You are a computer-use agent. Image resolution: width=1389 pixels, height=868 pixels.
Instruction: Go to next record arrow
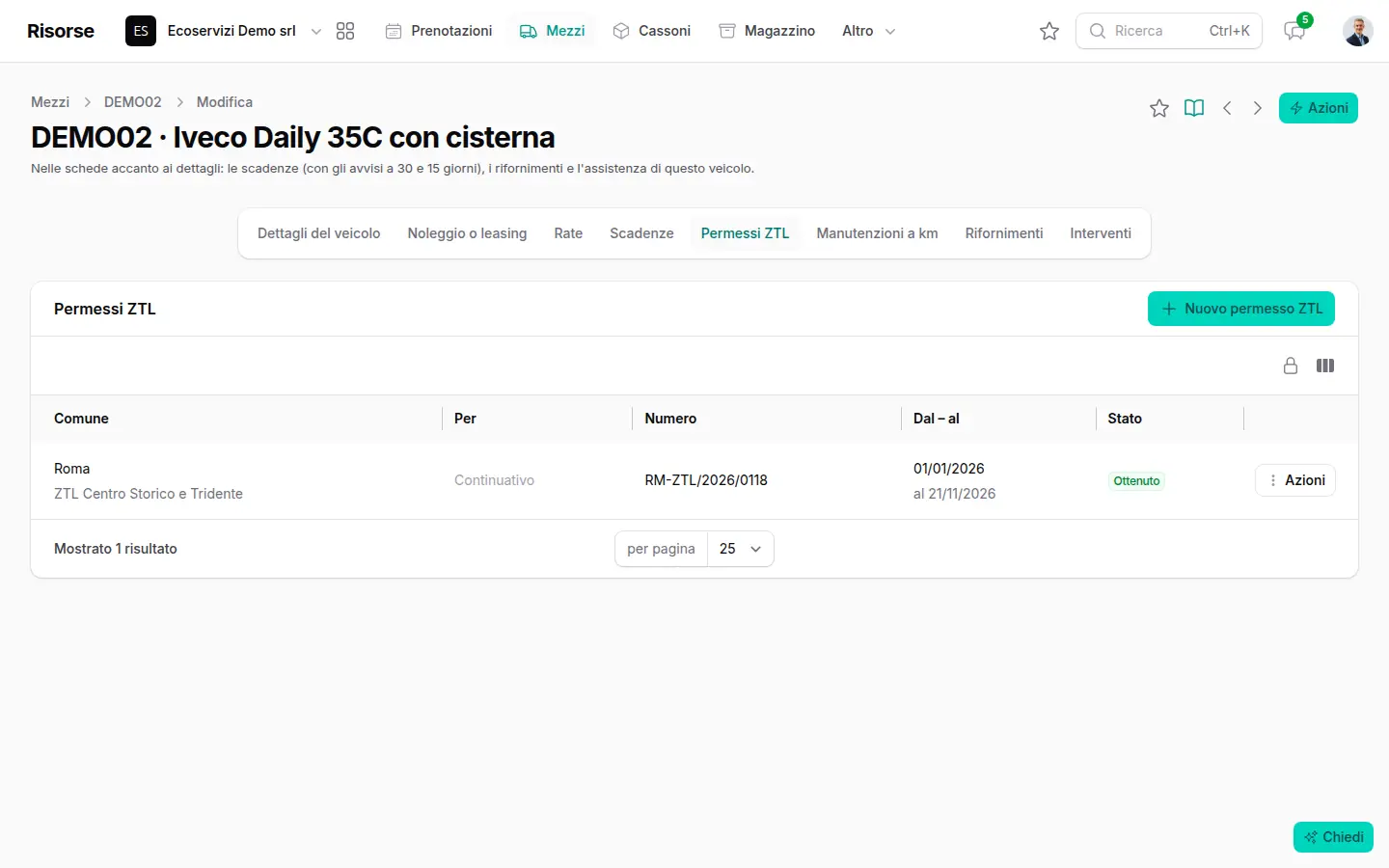(x=1258, y=108)
